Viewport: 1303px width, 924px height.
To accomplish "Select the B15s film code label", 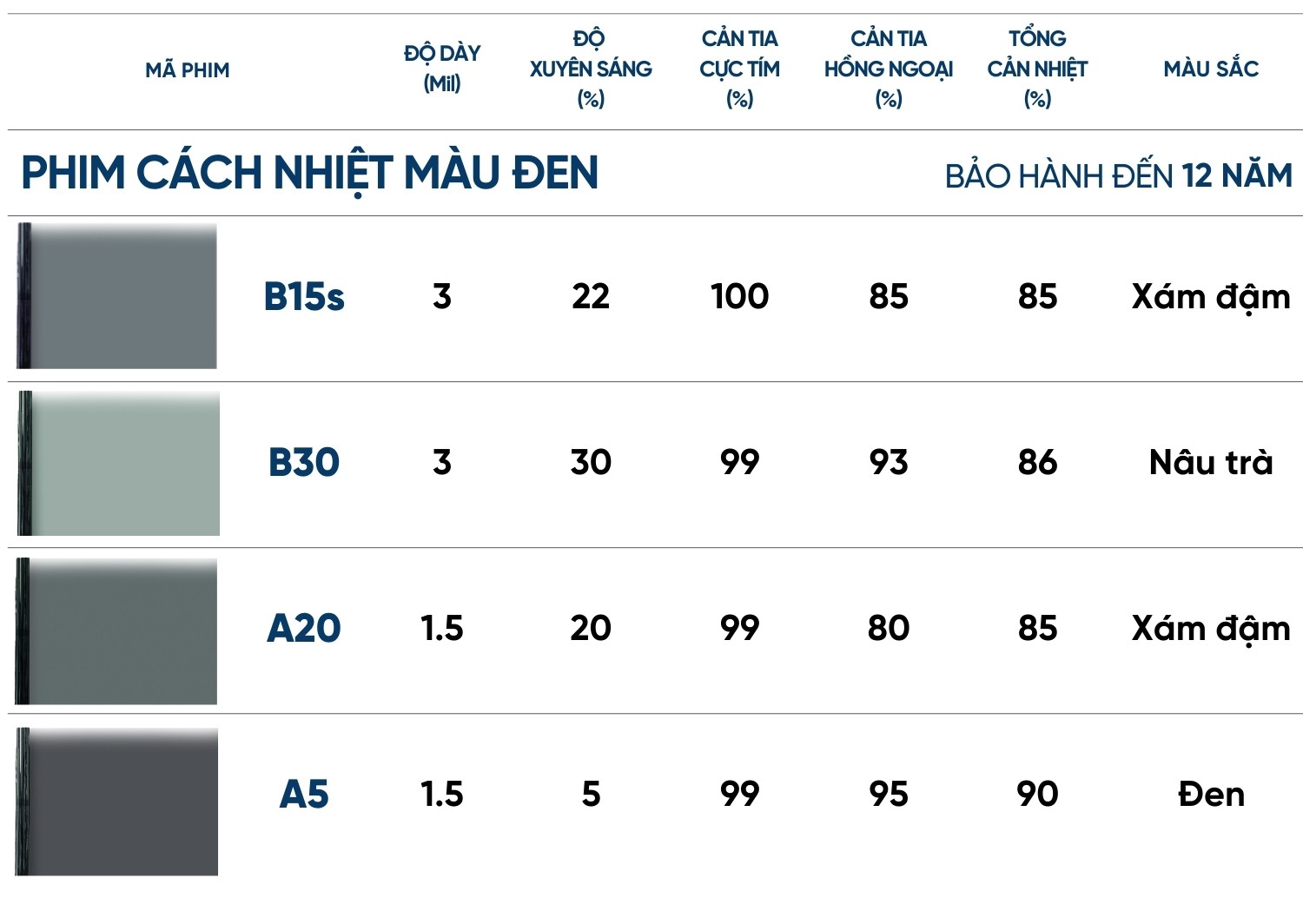I will pyautogui.click(x=304, y=297).
